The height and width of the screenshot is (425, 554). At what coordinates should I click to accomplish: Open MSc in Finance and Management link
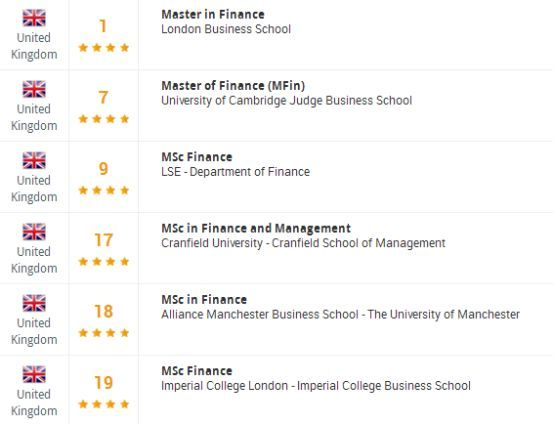point(256,228)
